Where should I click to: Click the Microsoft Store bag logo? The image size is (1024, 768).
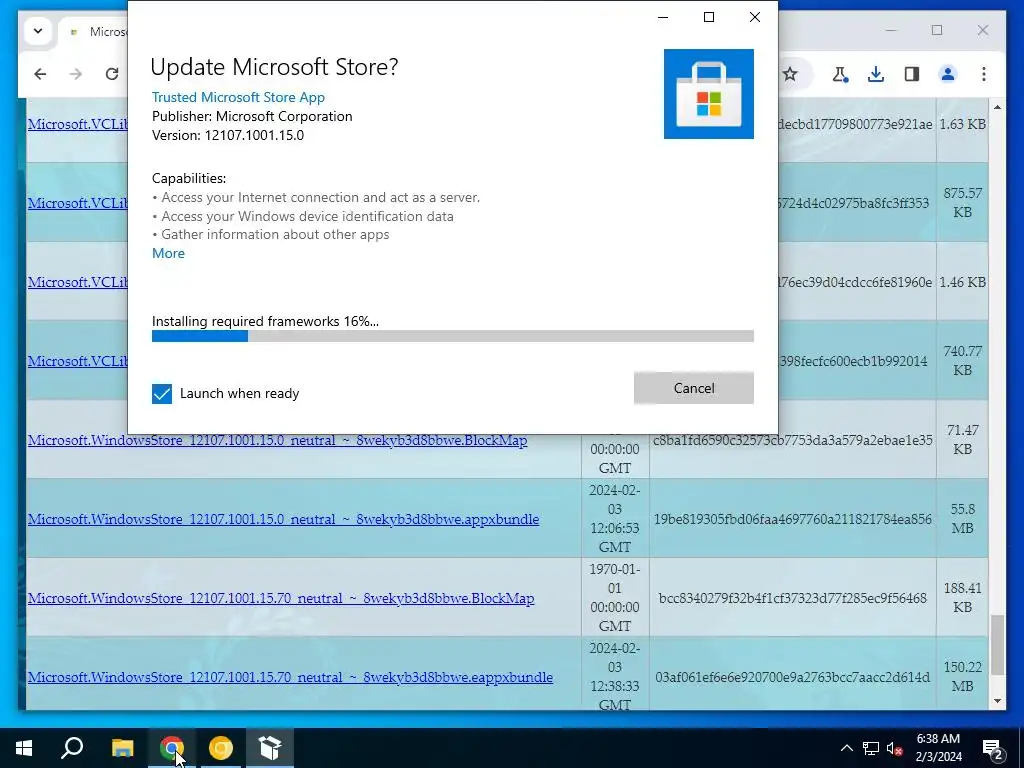[x=709, y=94]
